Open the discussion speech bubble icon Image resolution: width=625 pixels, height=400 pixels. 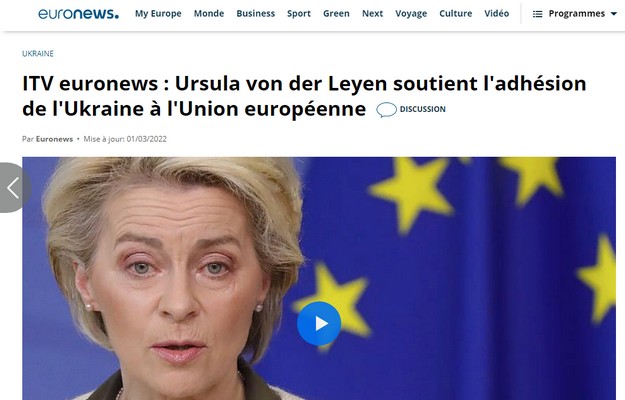click(x=386, y=110)
